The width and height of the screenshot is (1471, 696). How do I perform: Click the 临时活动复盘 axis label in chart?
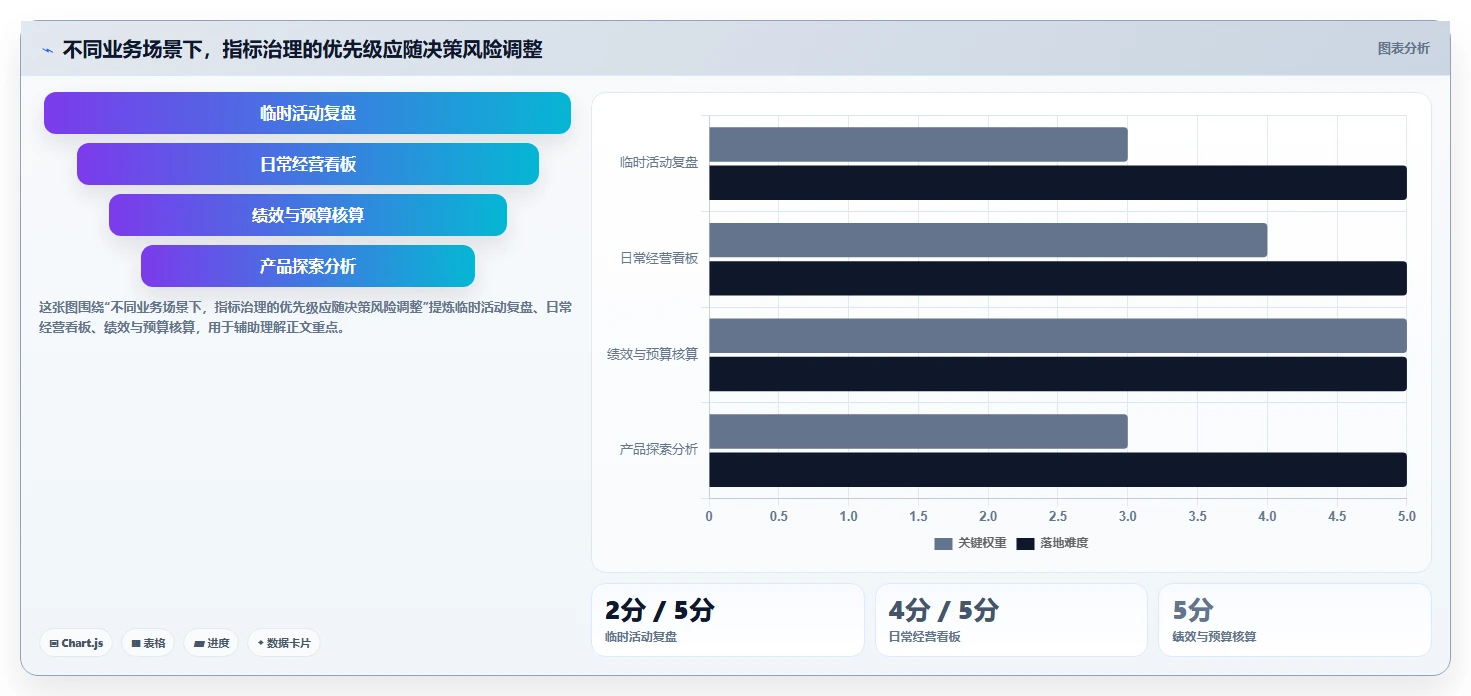(659, 162)
